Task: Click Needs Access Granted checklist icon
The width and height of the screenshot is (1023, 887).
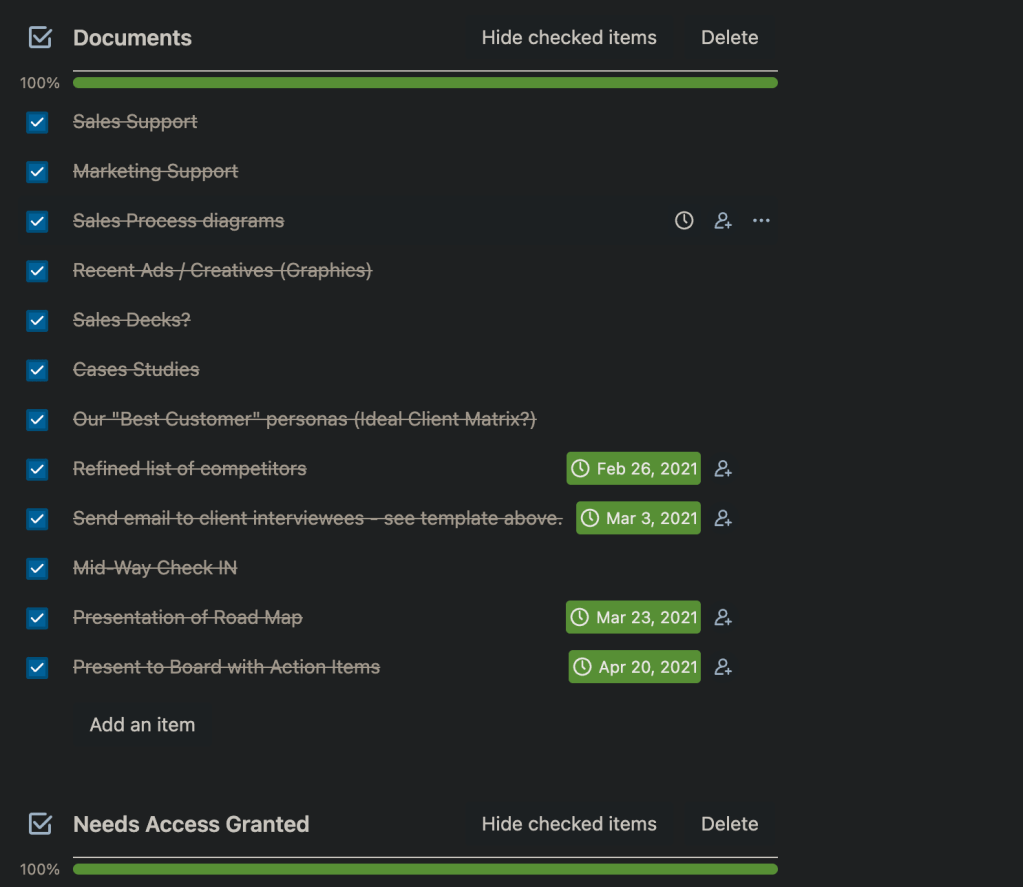Action: click(x=40, y=824)
